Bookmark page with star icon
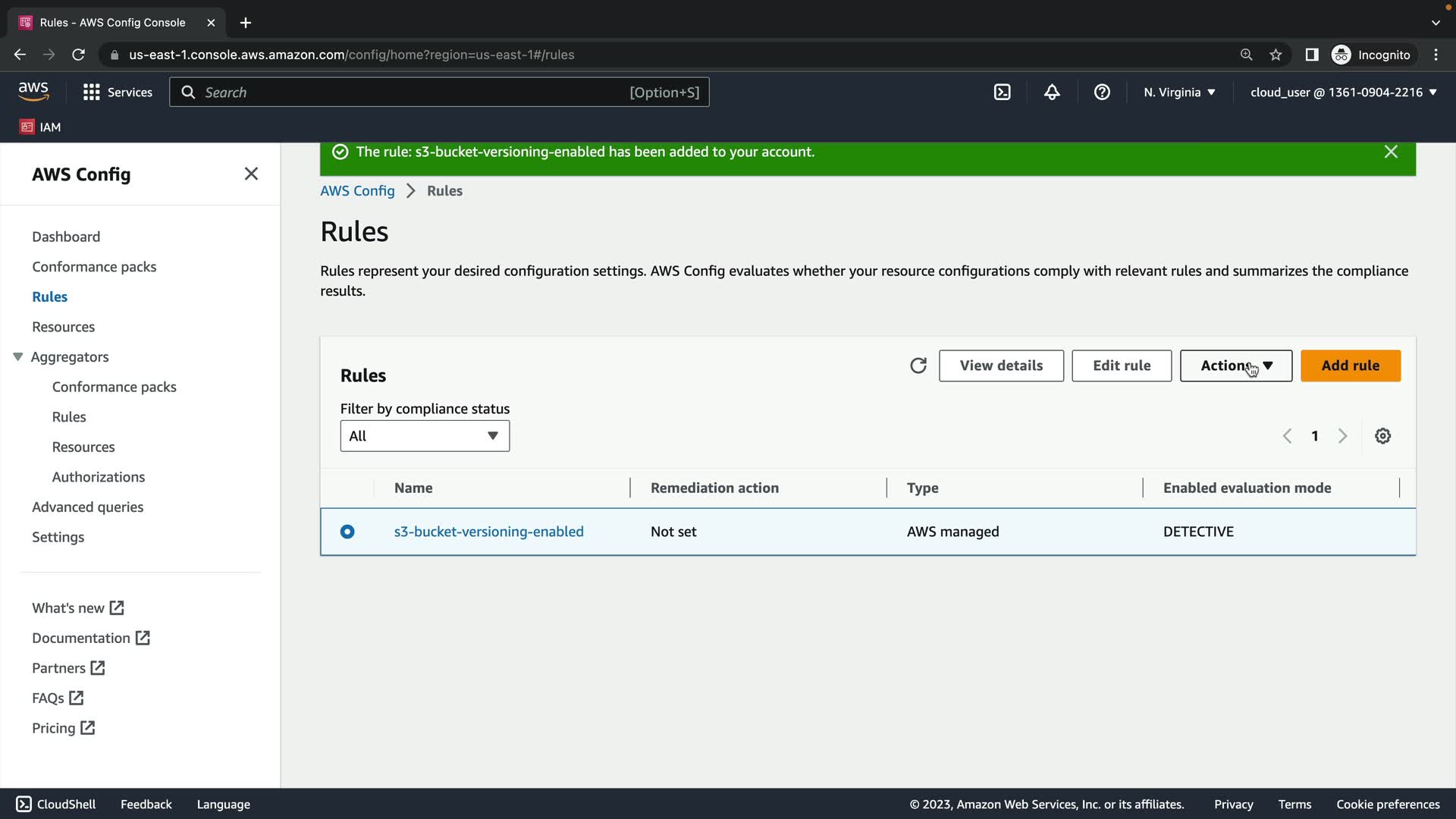The image size is (1456, 819). click(x=1276, y=55)
